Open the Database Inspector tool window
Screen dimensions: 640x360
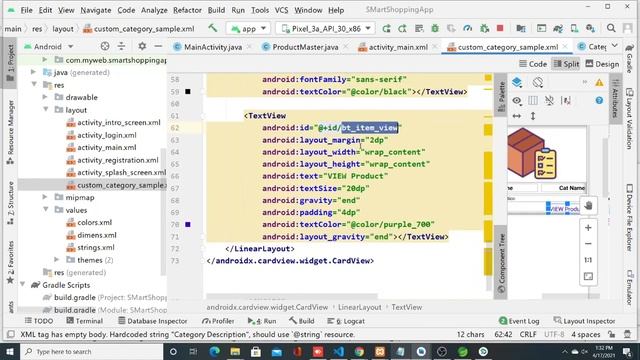click(152, 321)
